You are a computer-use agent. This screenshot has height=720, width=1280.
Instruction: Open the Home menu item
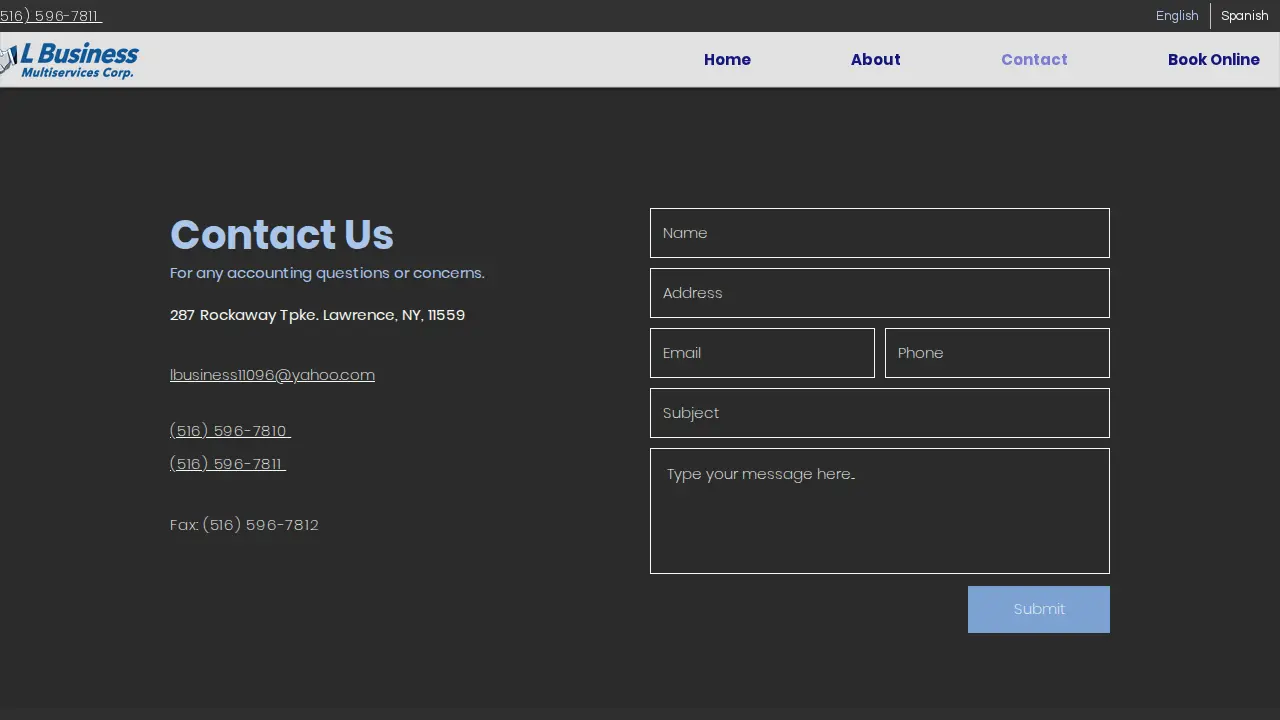pos(727,60)
